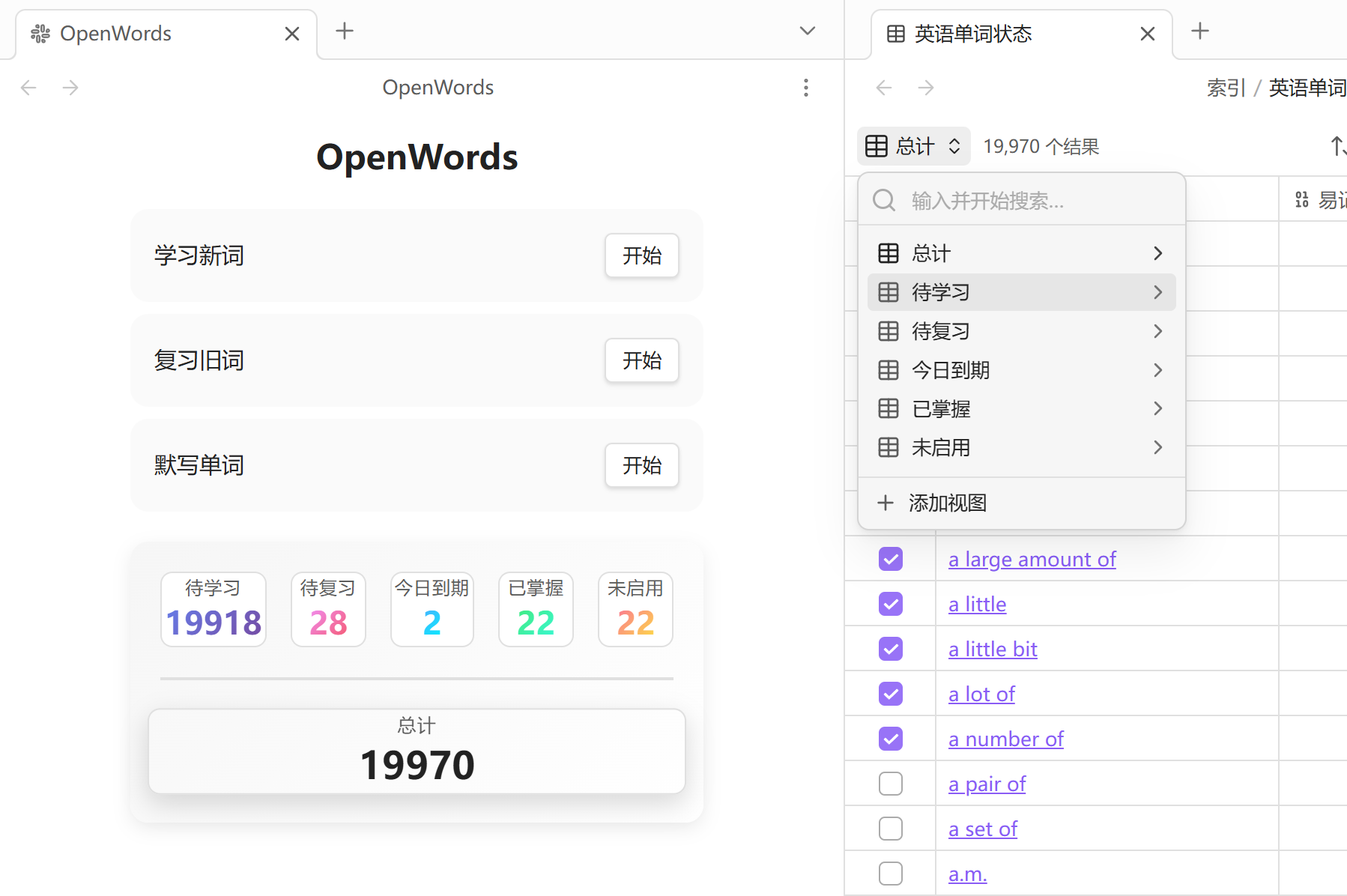
Task: Switch to the 未启用 view
Action: click(x=1022, y=447)
